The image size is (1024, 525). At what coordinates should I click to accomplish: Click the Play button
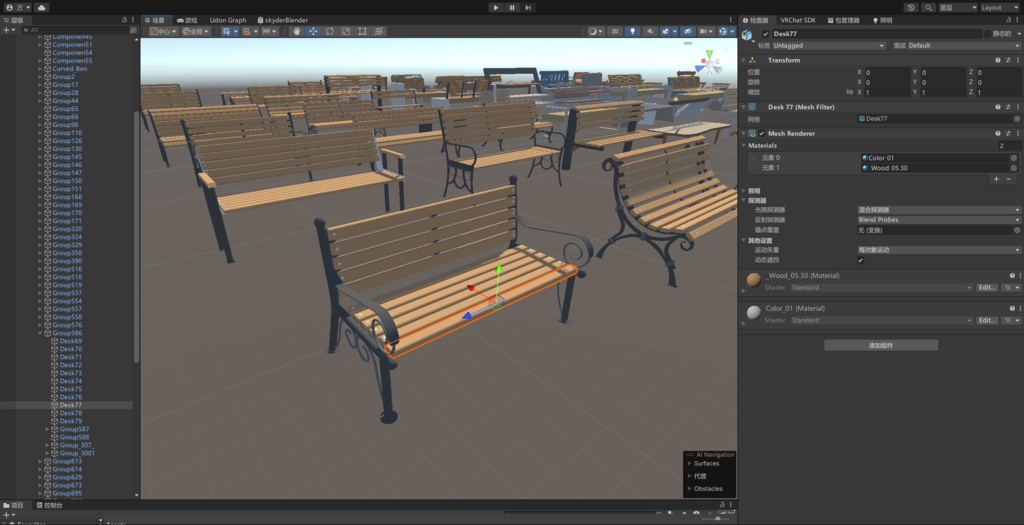coord(496,8)
